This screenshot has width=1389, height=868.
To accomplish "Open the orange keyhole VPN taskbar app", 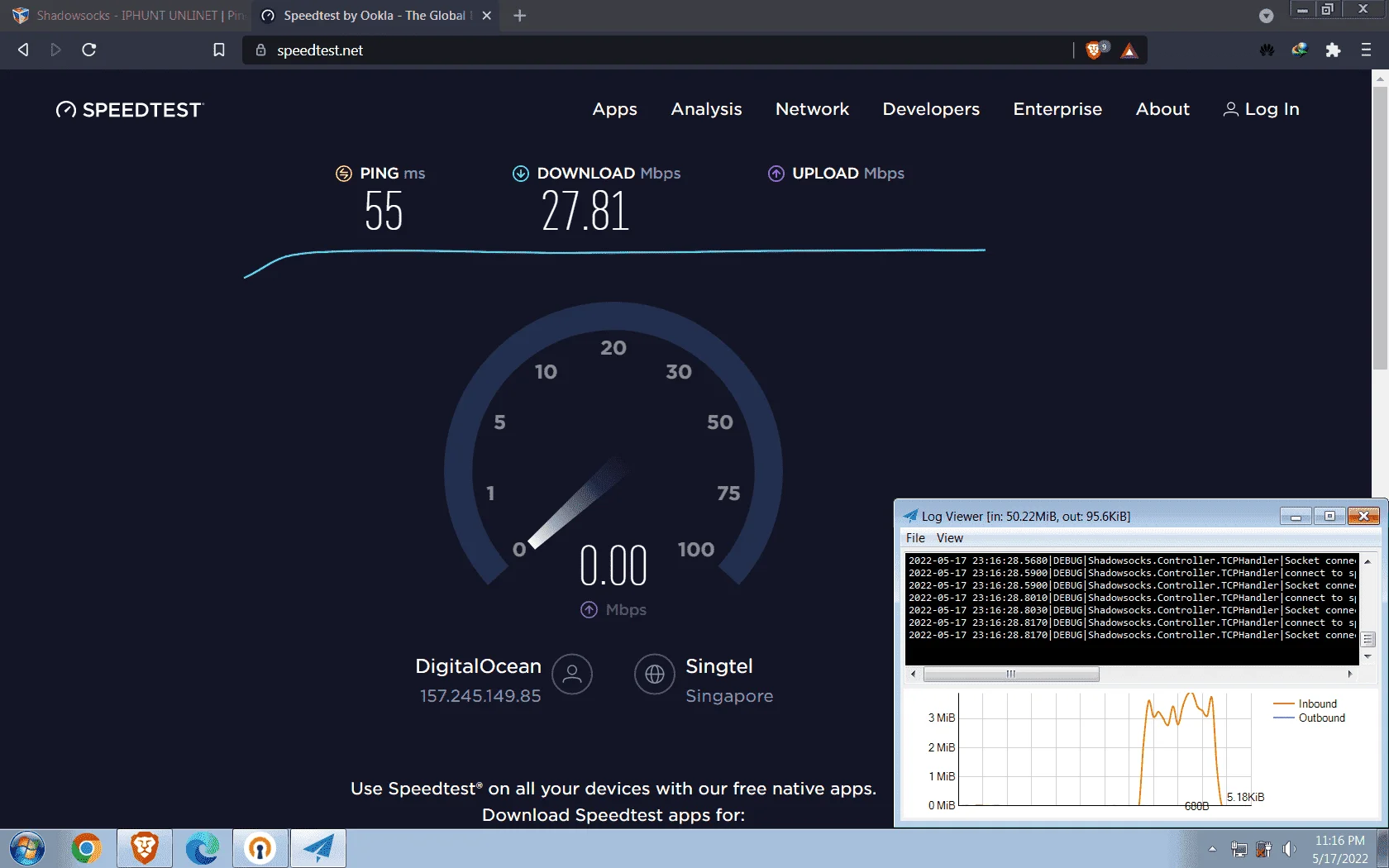I will point(260,849).
